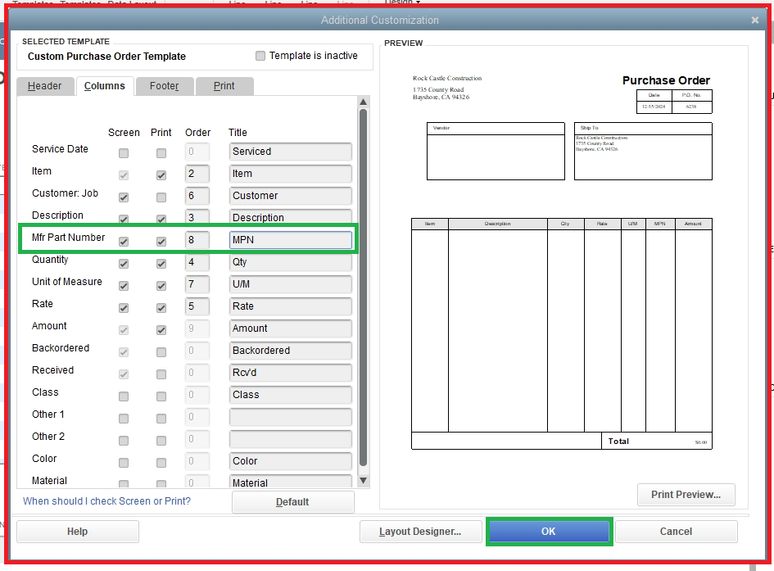Enable Class Screen checkbox
This screenshot has width=774, height=571.
coord(123,396)
